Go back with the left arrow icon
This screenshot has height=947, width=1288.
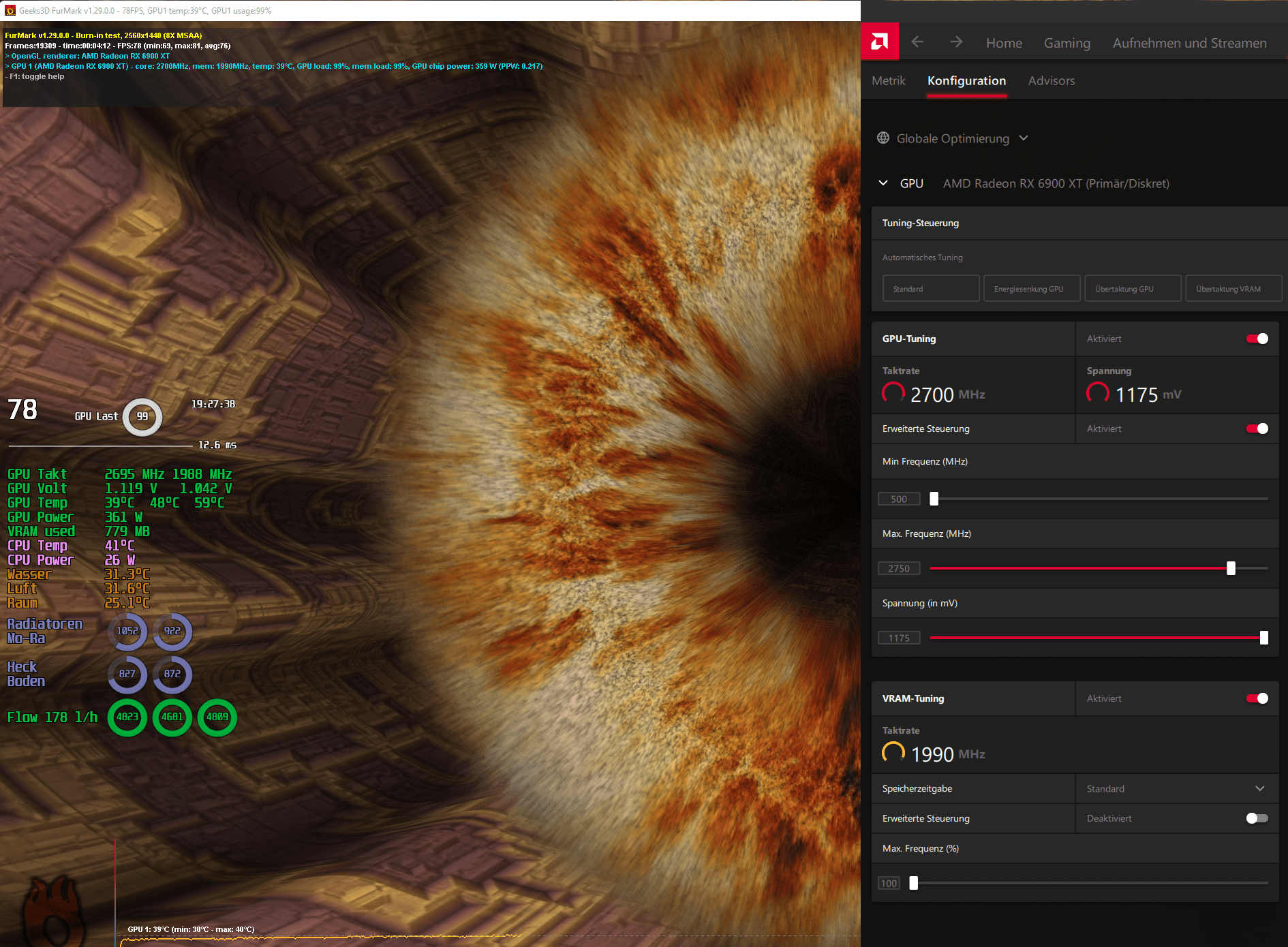917,42
